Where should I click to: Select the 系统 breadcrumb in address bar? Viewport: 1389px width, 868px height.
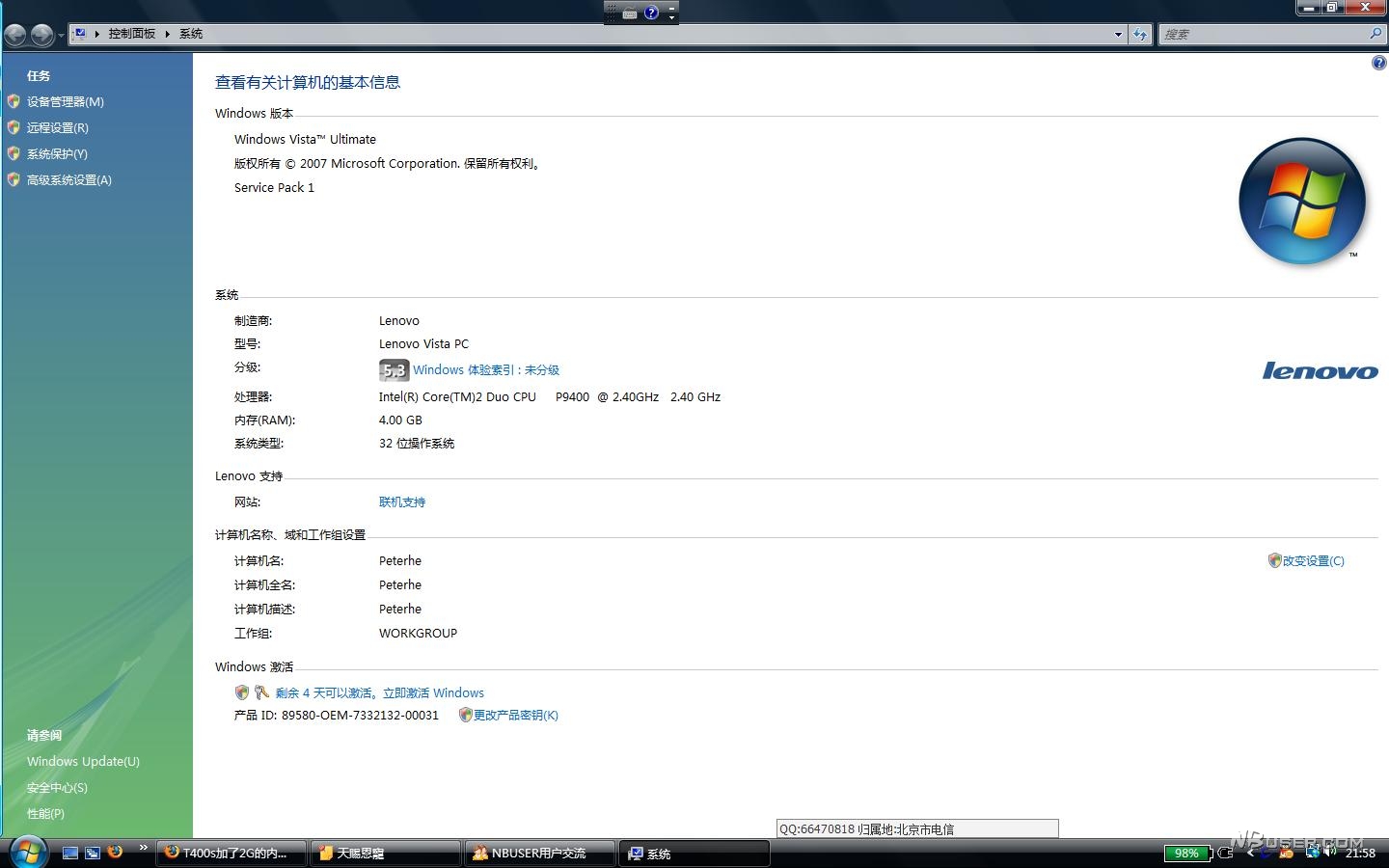191,34
